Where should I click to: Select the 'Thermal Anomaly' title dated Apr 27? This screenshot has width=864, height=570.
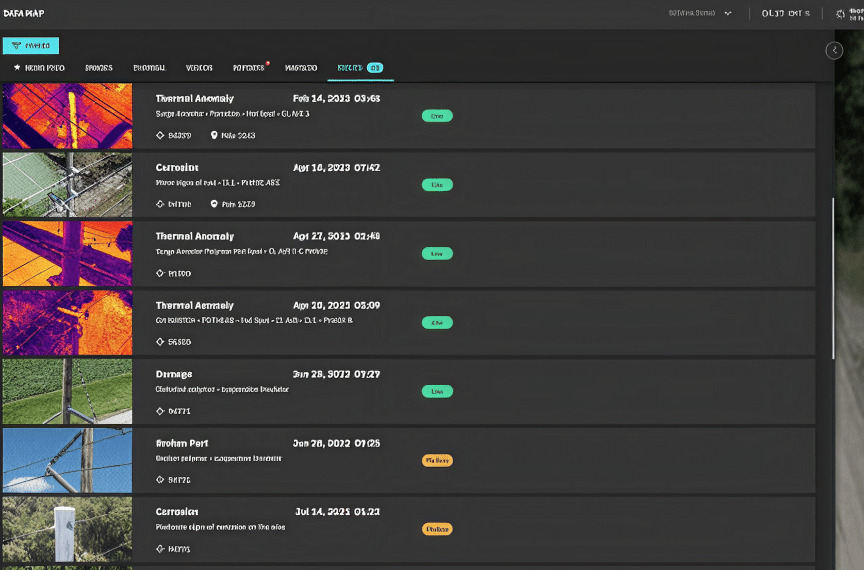pyautogui.click(x=195, y=236)
